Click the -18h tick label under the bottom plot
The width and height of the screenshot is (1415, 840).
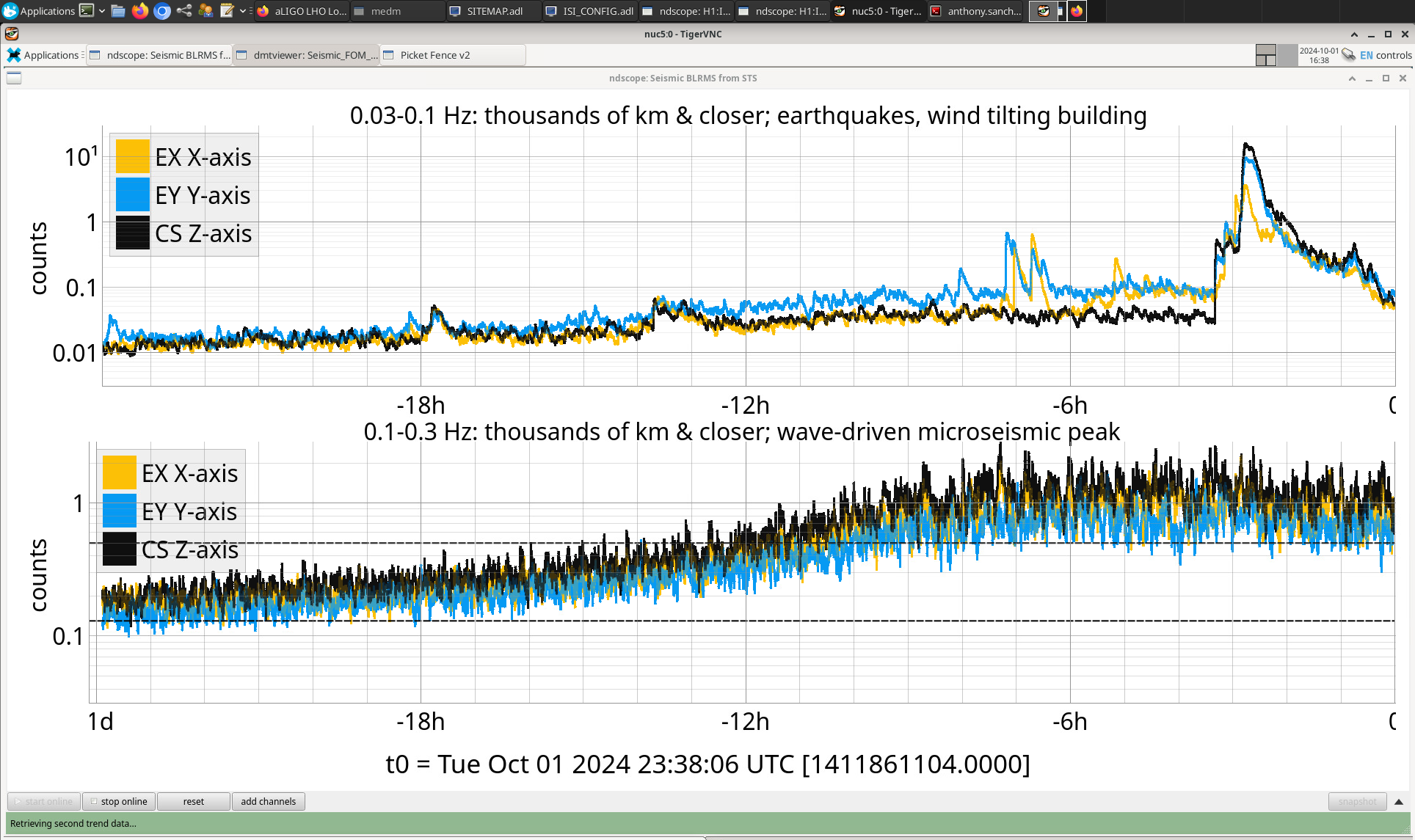click(x=421, y=721)
